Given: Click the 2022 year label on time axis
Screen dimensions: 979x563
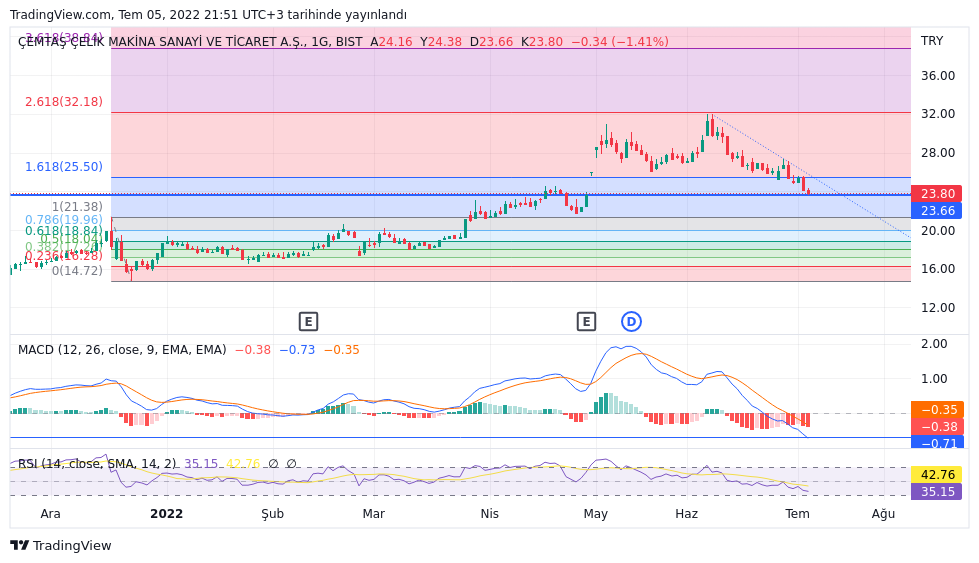Looking at the screenshot, I should click(167, 514).
